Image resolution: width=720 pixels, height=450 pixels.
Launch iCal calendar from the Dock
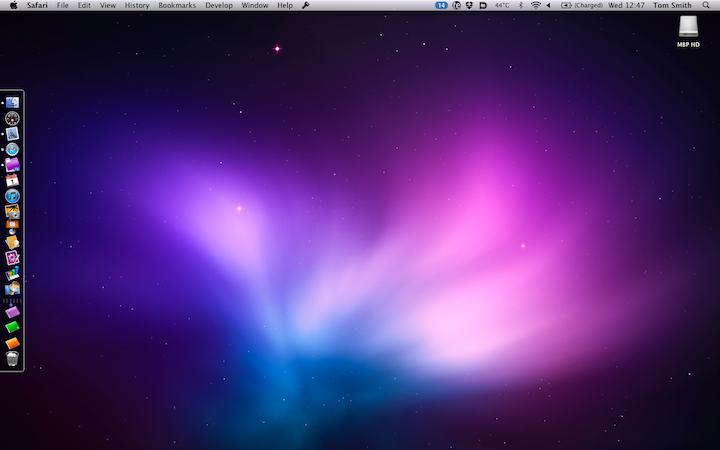click(x=12, y=180)
